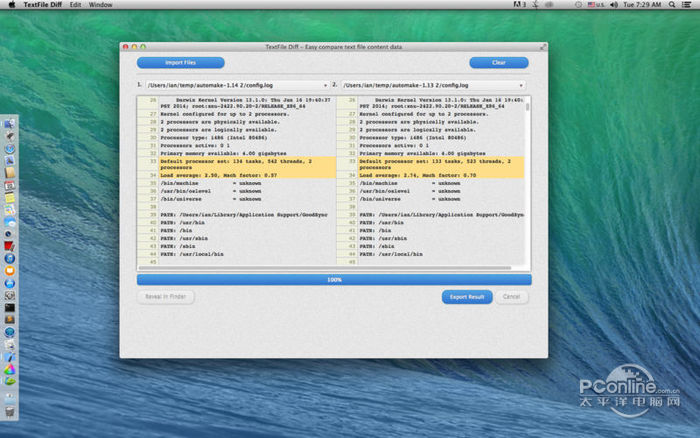The width and height of the screenshot is (700, 438).
Task: Open Trash at bottom of Dock
Action: [9, 412]
